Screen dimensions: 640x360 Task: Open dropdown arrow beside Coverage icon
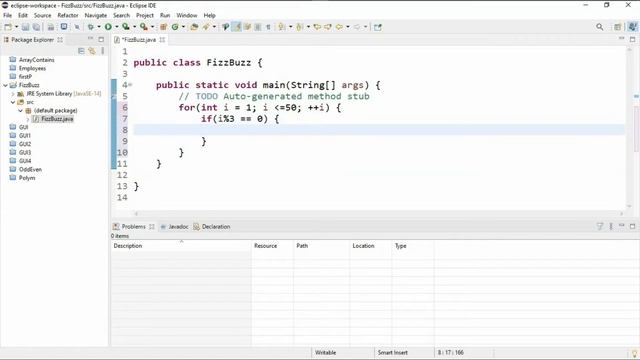134,27
